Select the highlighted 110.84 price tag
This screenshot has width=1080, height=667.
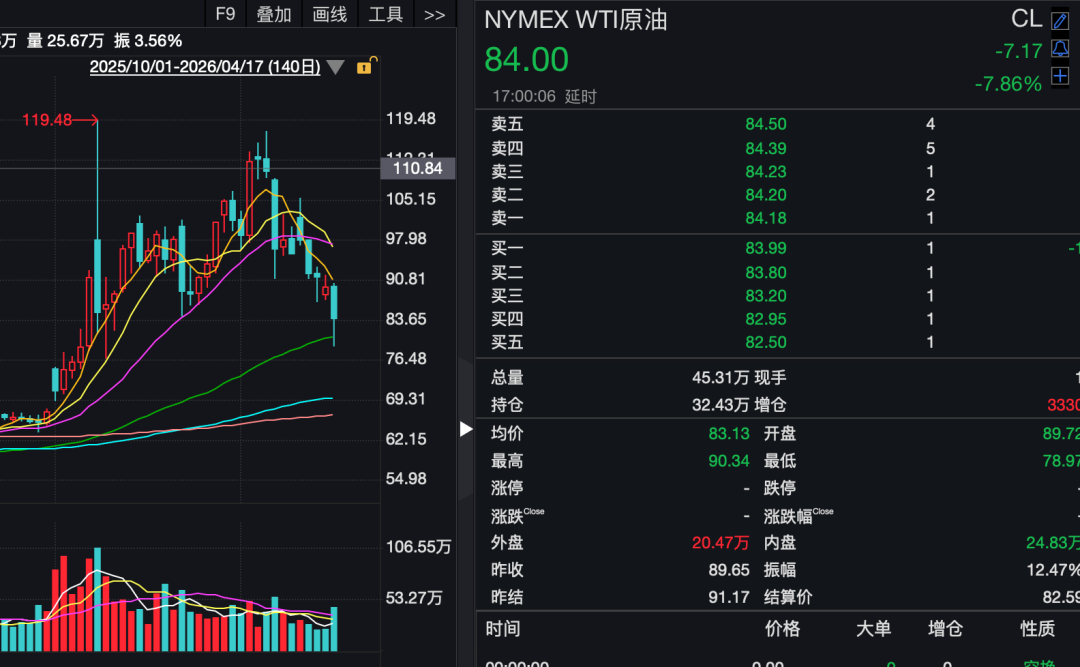click(x=417, y=168)
